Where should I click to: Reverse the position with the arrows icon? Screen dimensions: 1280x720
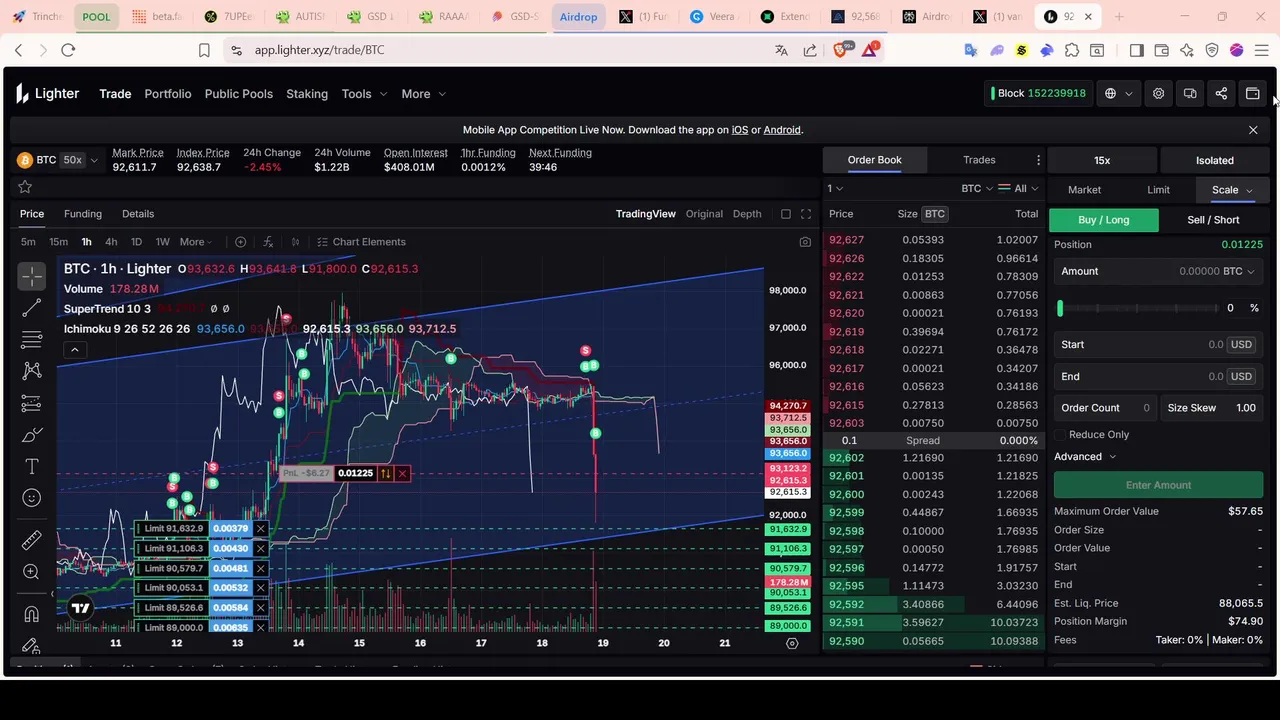click(x=385, y=473)
